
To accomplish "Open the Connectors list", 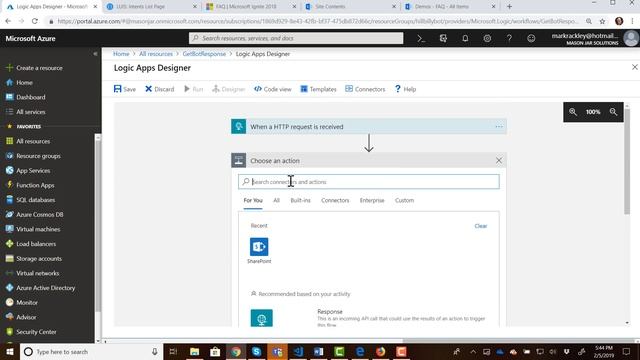I will [365, 89].
